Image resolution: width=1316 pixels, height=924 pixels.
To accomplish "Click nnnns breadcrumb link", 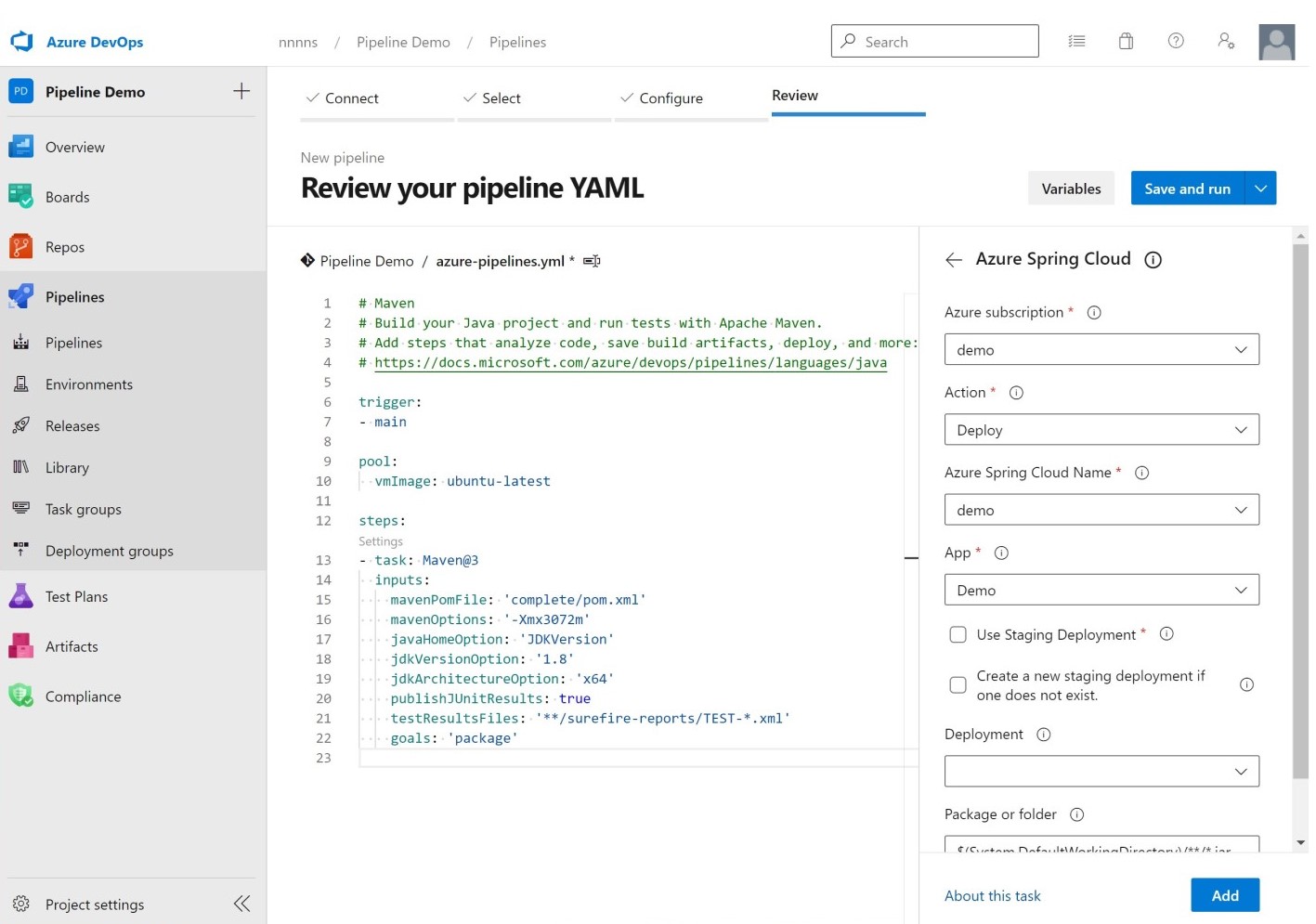I will tap(298, 42).
